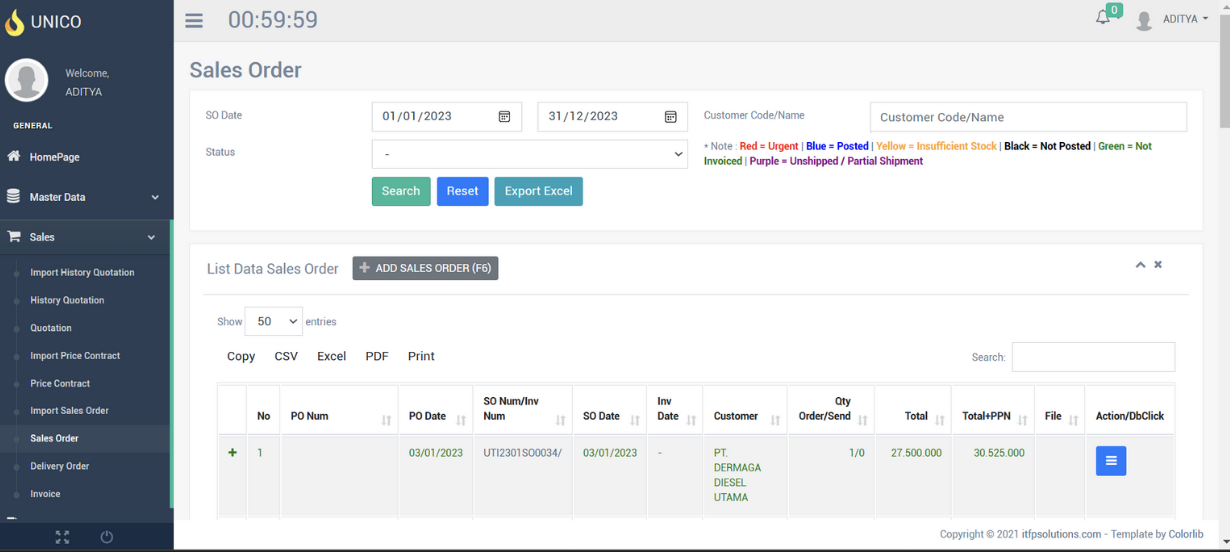Image resolution: width=1230 pixels, height=552 pixels.
Task: Collapse the List Data panel with chevron
Action: click(x=1140, y=265)
